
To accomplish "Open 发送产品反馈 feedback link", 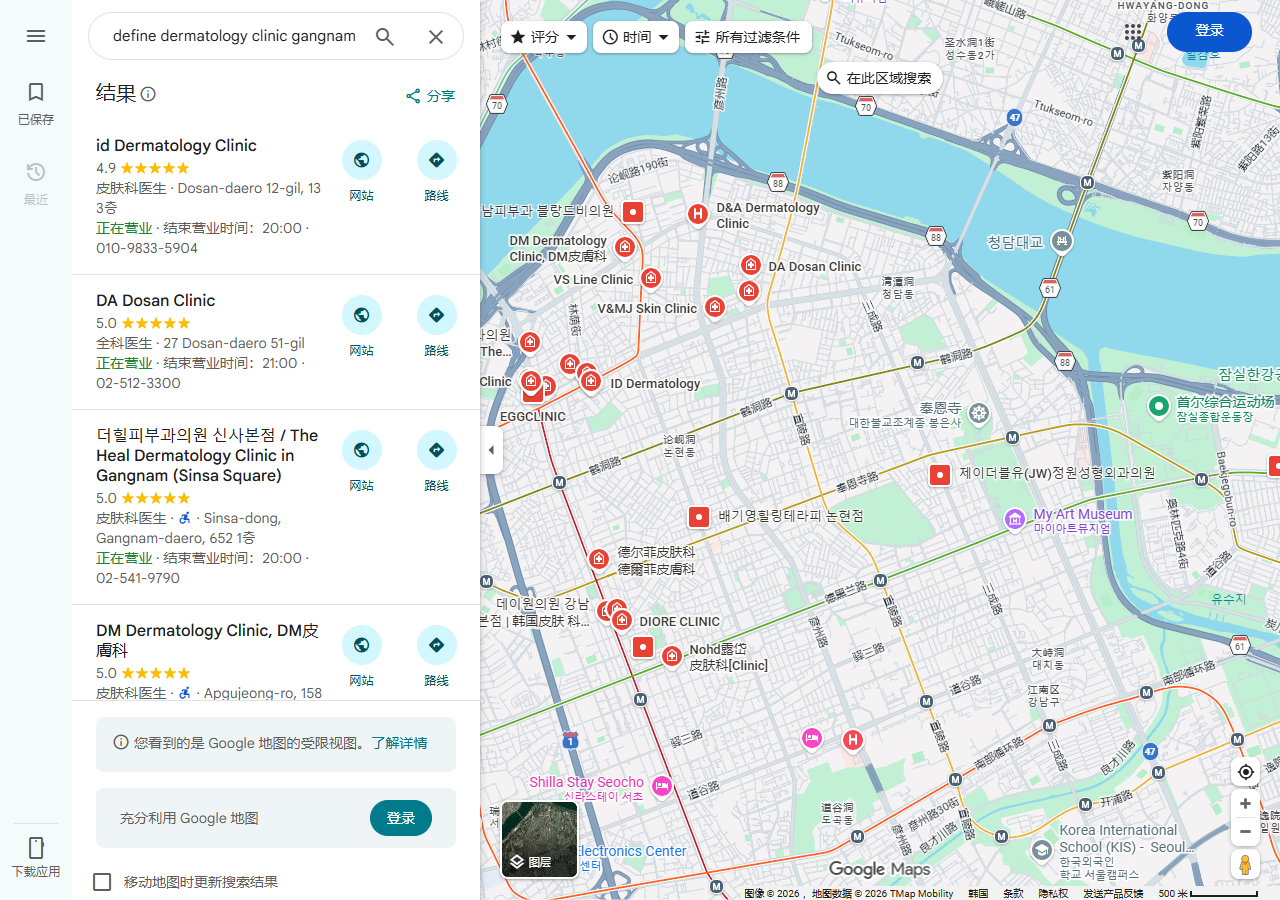I will [x=1113, y=894].
